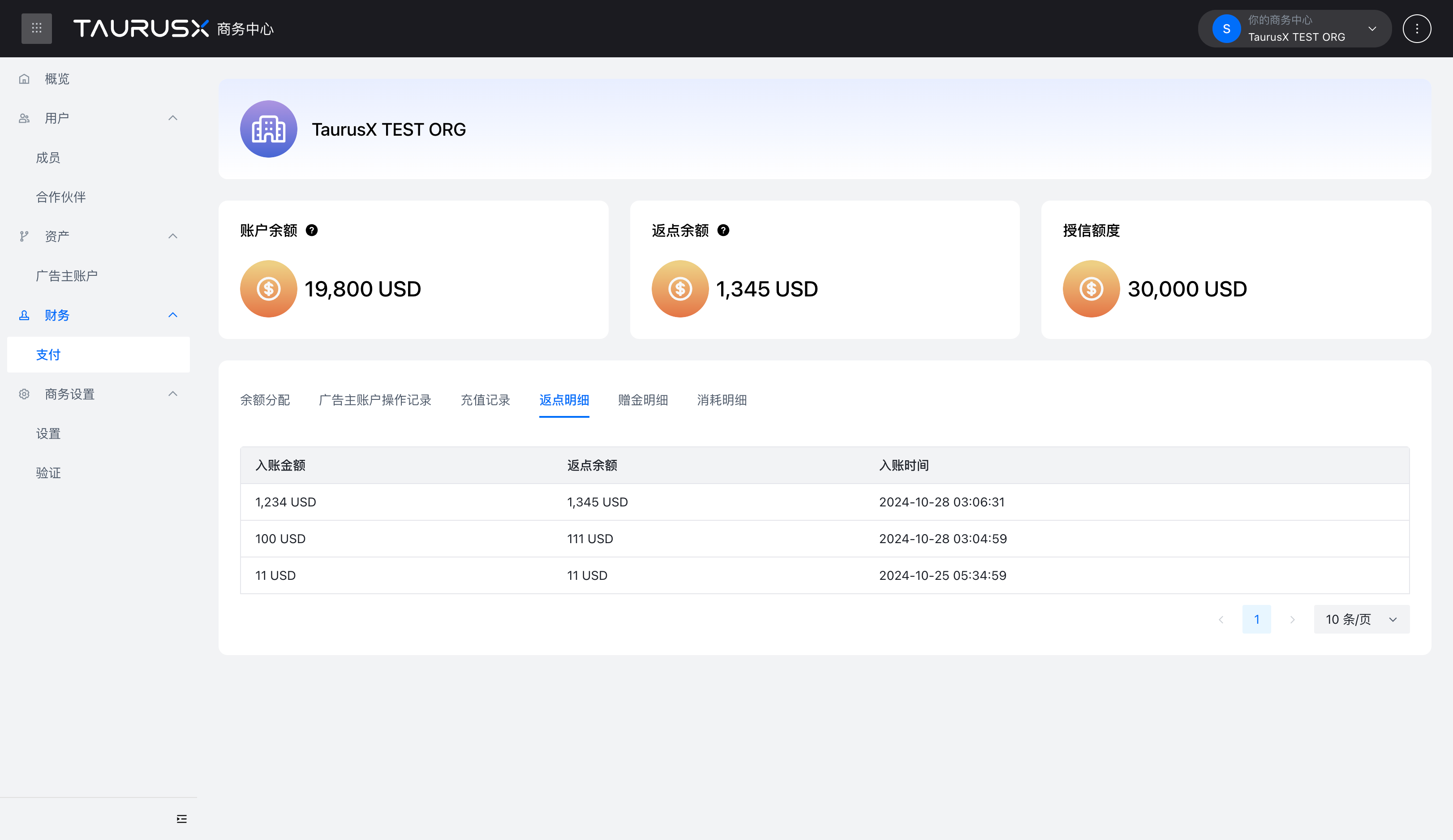Click the 30,000 USD credit value
The image size is (1453, 840).
1187,289
